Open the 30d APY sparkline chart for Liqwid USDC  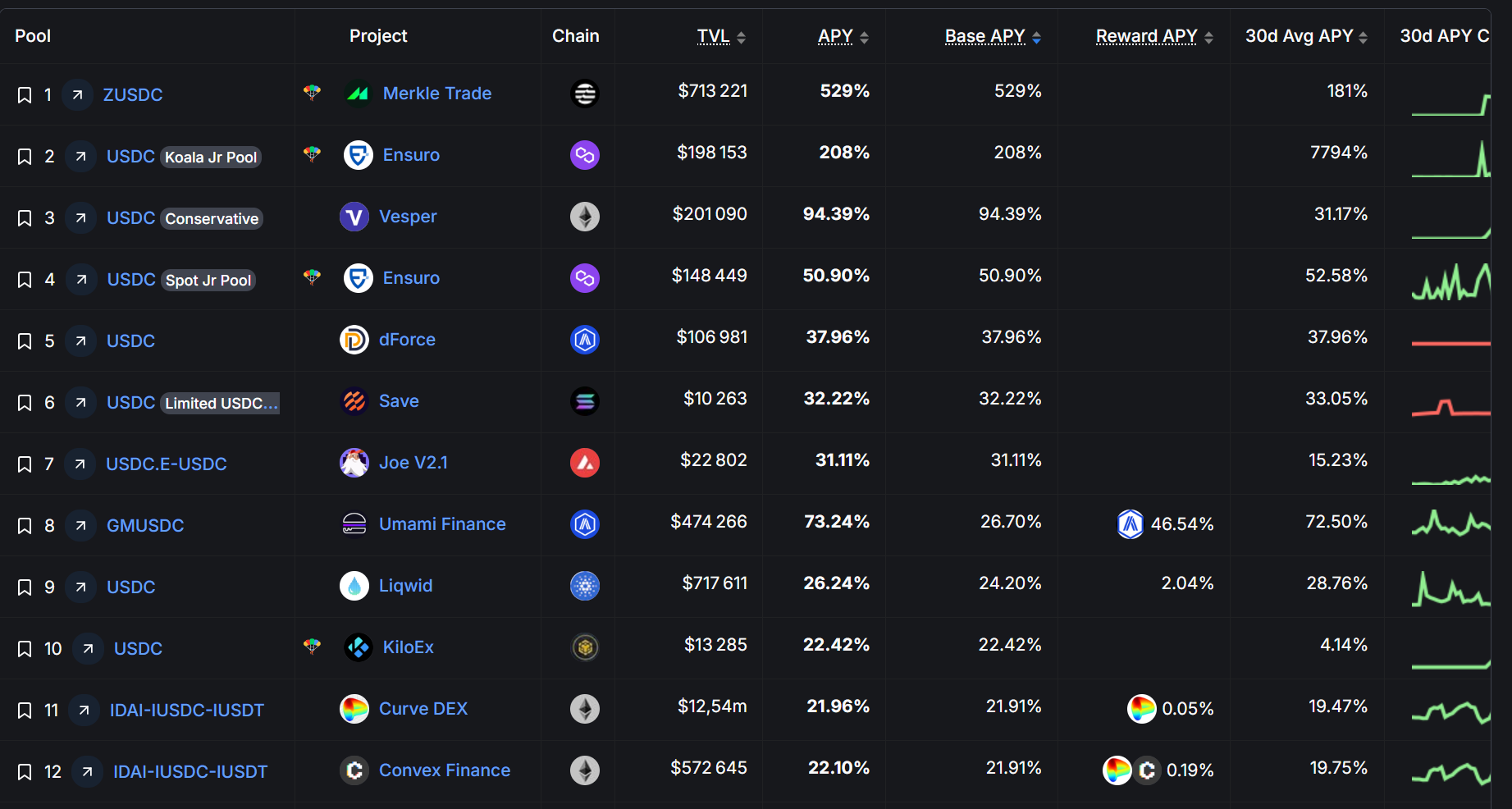coord(1450,587)
